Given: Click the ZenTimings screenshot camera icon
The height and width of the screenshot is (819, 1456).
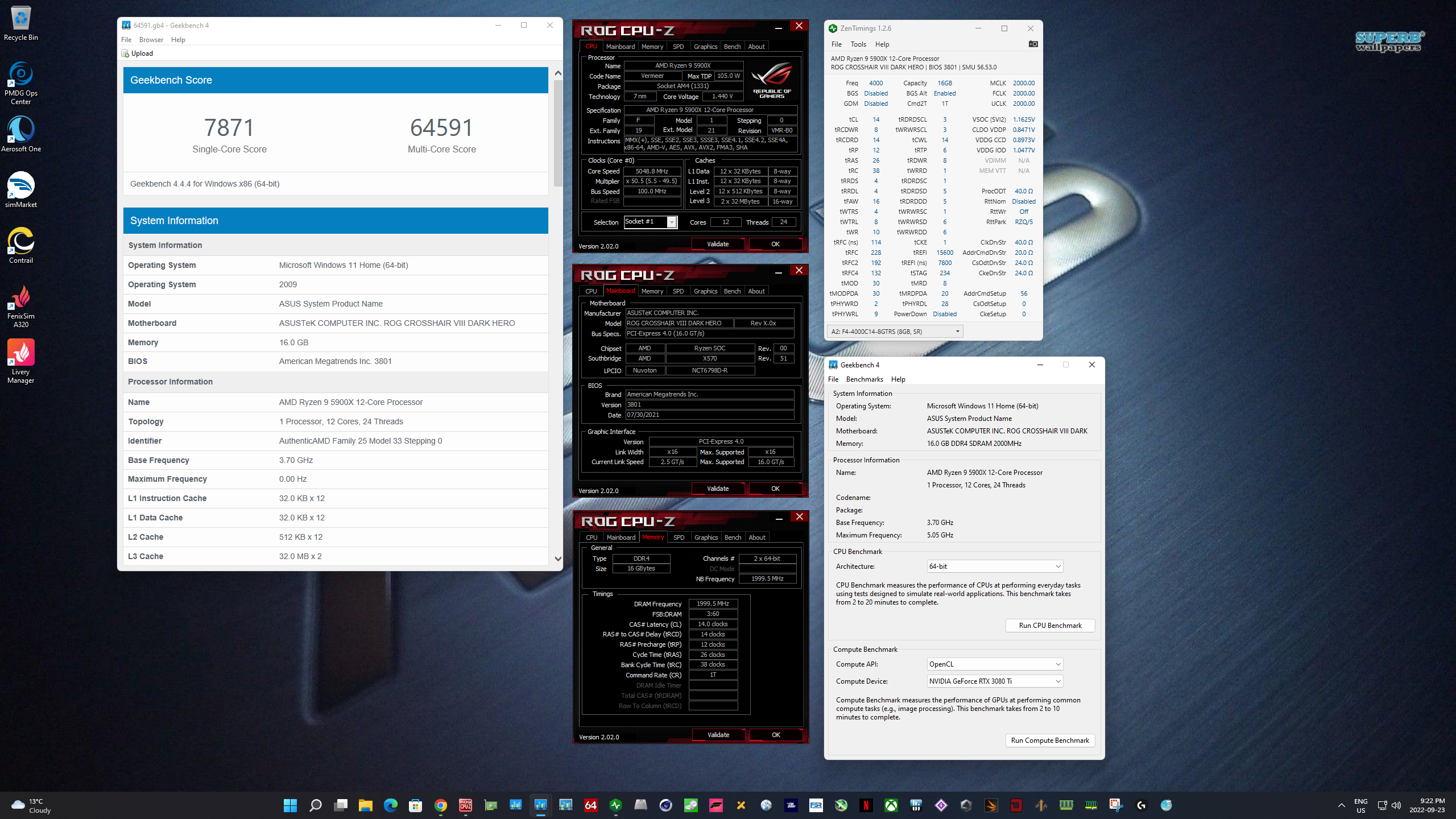Looking at the screenshot, I should click(x=1033, y=44).
